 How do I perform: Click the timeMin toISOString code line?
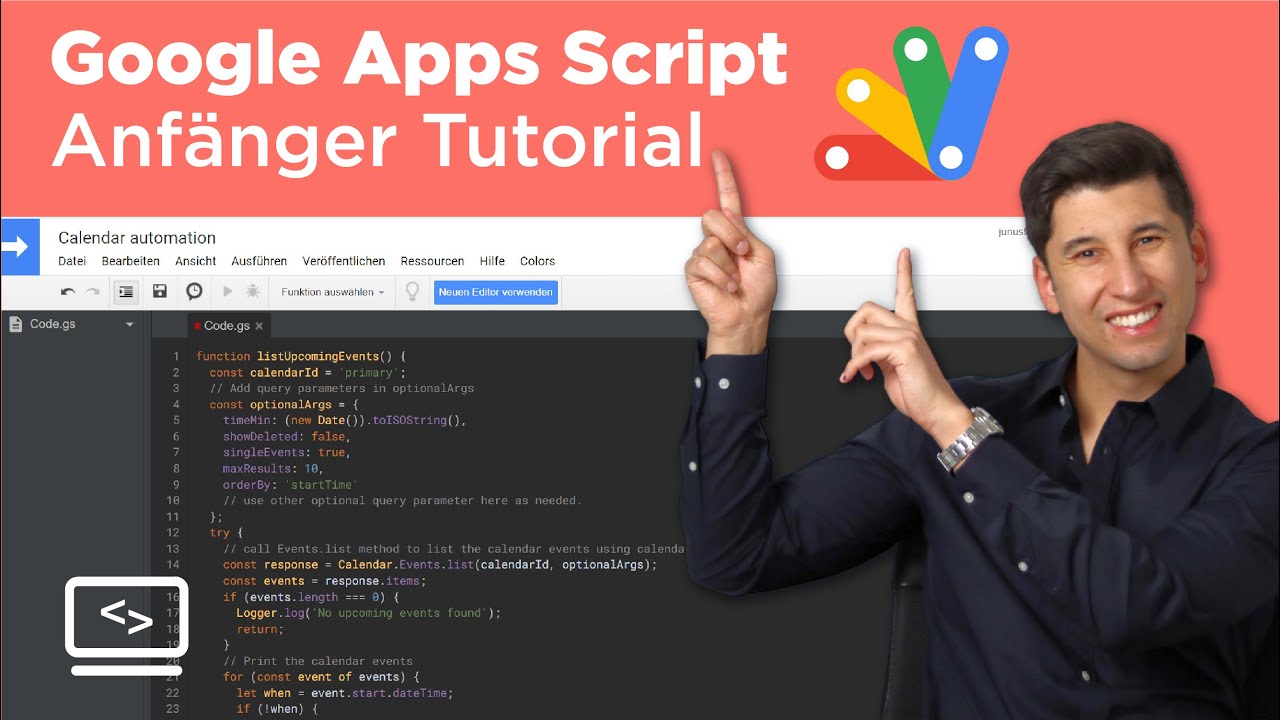[x=345, y=420]
